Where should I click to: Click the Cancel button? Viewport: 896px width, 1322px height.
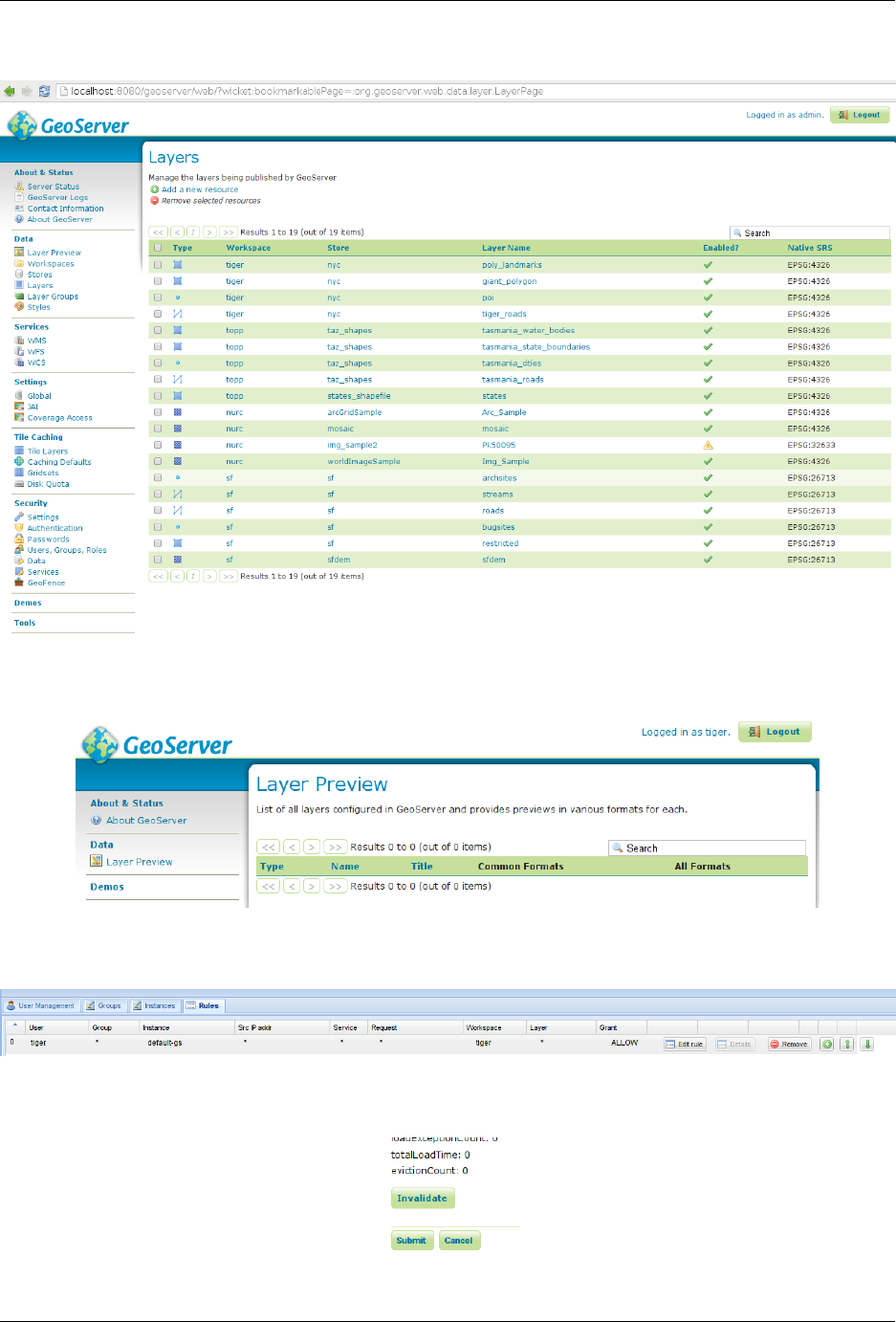[x=459, y=1241]
